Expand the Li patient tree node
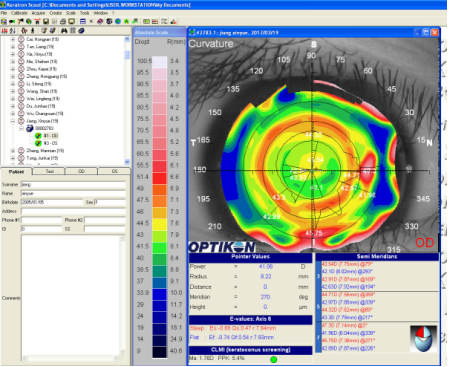The image size is (449, 367). point(13,84)
